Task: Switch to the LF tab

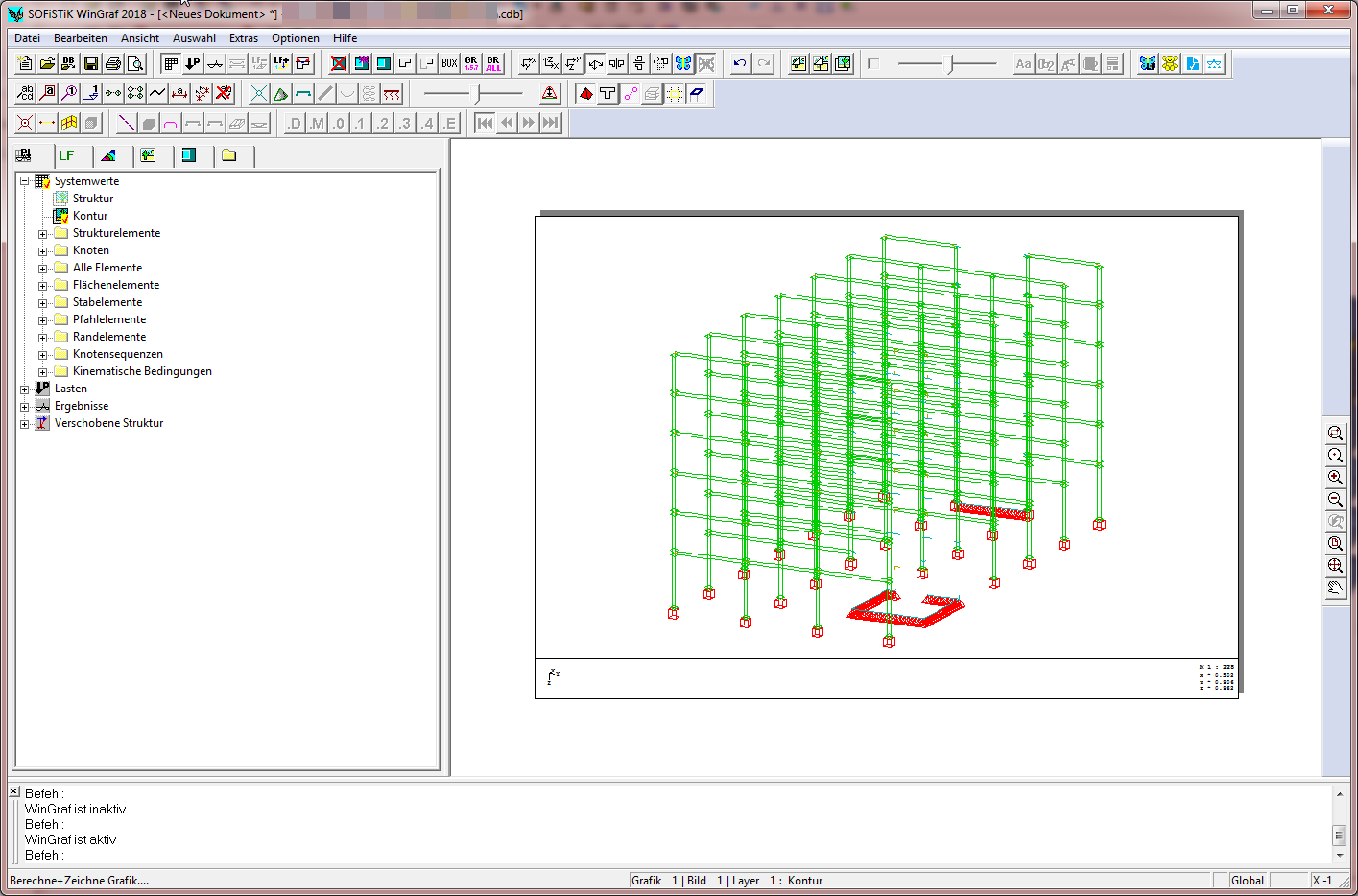Action: (x=66, y=155)
